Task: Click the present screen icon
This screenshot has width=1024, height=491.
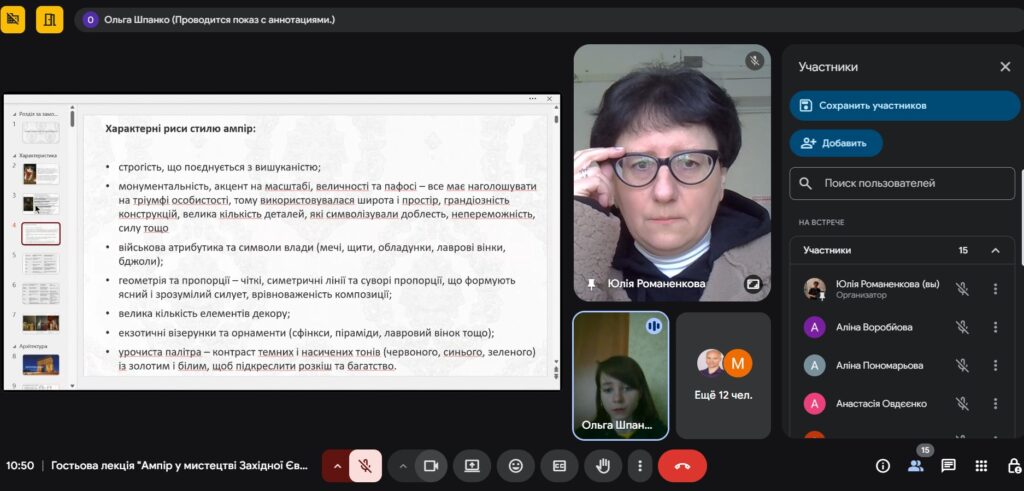Action: [x=472, y=466]
